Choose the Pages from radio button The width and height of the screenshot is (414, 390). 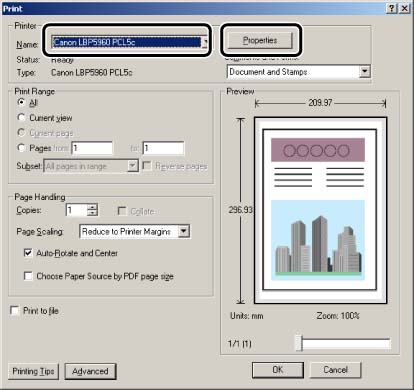pos(21,147)
